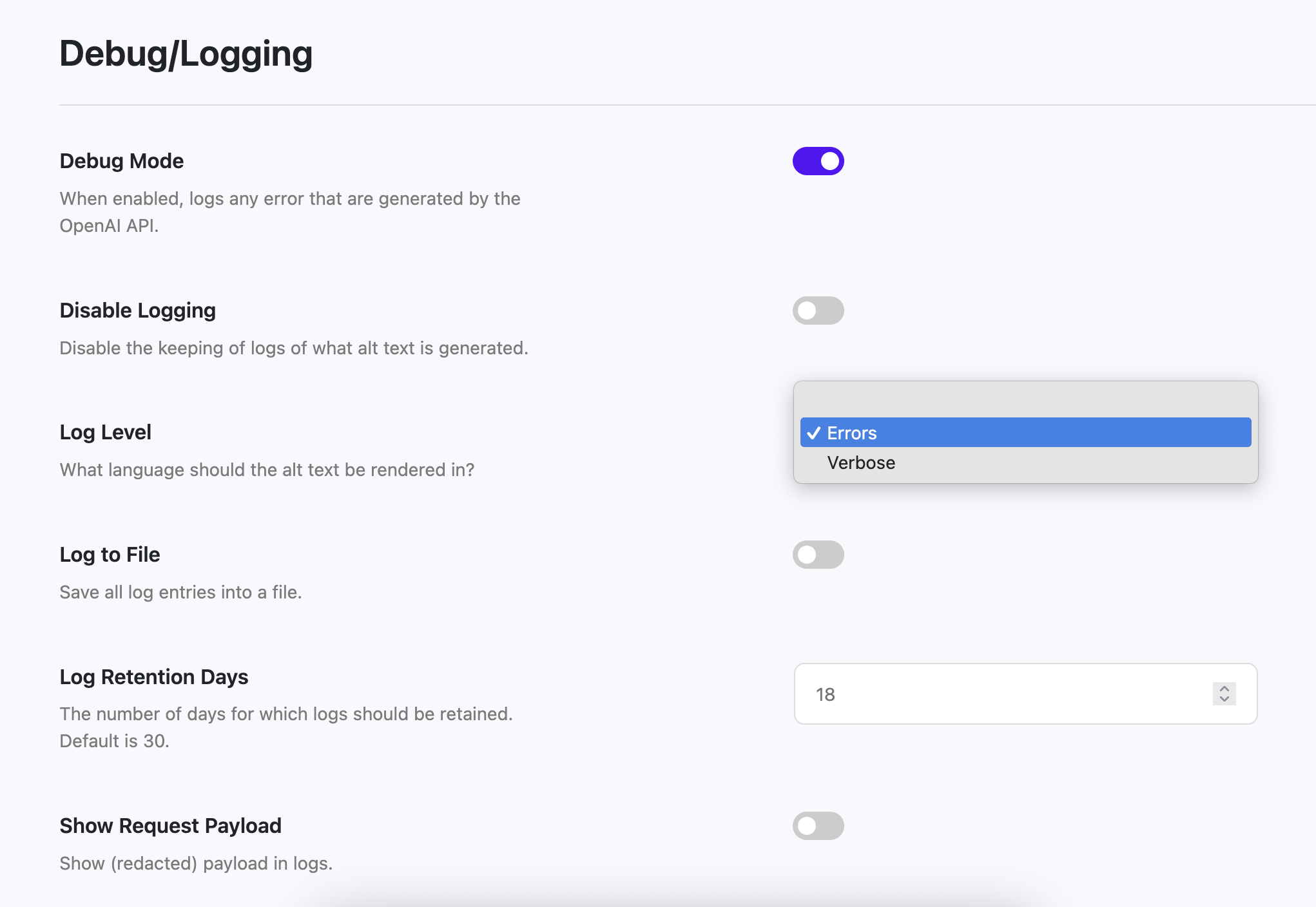Viewport: 1316px width, 907px height.
Task: Turn off the Debug Mode toggle
Action: tap(818, 161)
